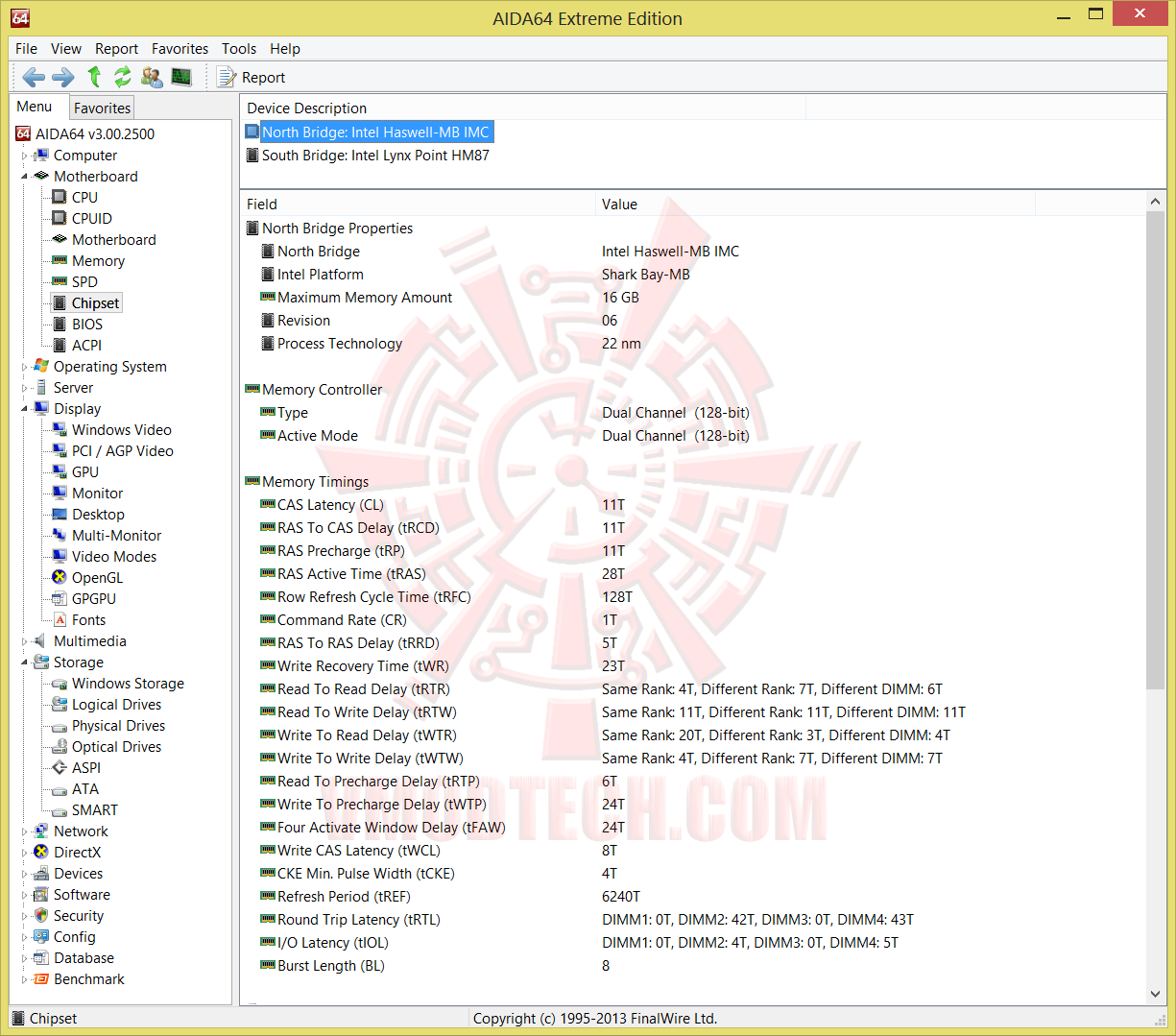Collapse the Display tree node

[25, 409]
